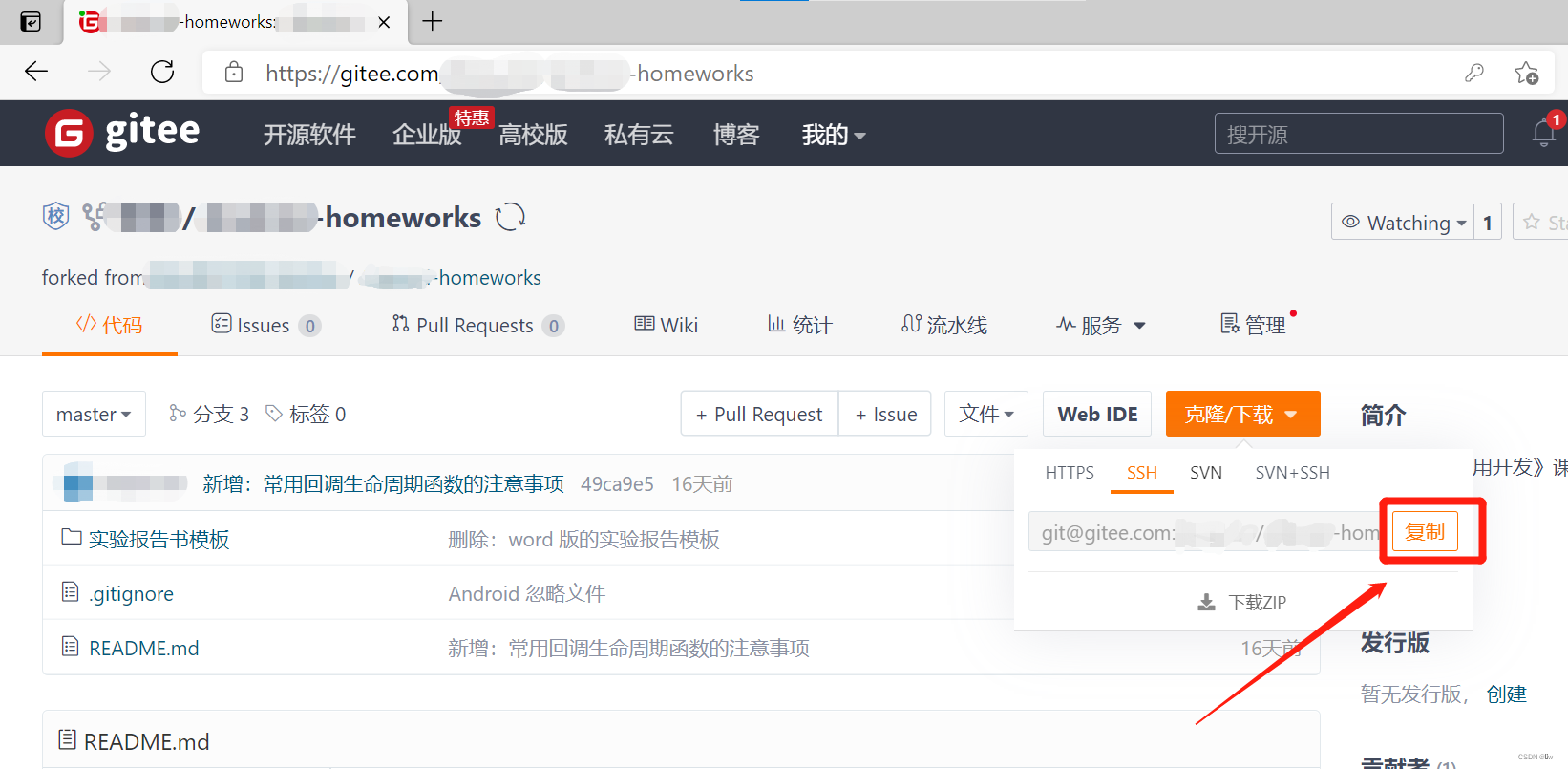Click the 博客 header menu item
Image resolution: width=1568 pixels, height=769 pixels.
tap(736, 135)
